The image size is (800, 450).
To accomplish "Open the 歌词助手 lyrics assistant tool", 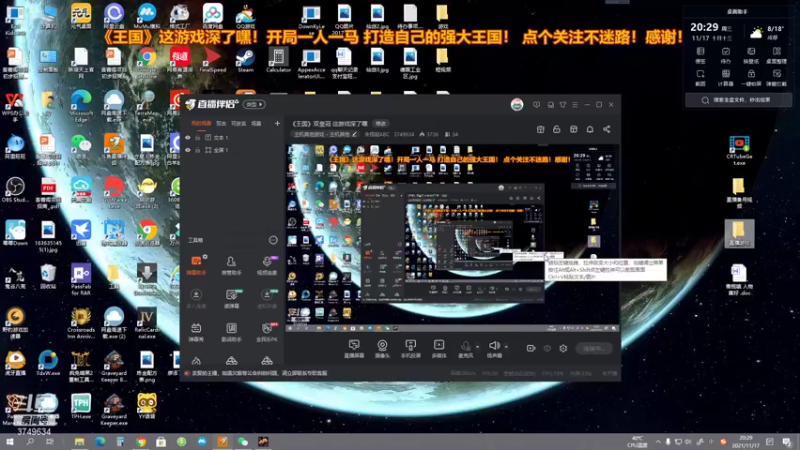I will coord(231,332).
